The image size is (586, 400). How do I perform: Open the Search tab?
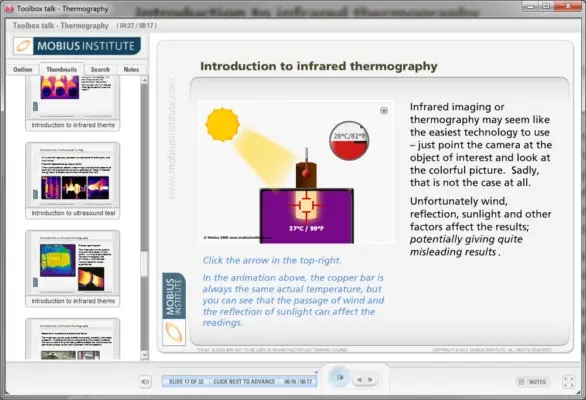(100, 70)
